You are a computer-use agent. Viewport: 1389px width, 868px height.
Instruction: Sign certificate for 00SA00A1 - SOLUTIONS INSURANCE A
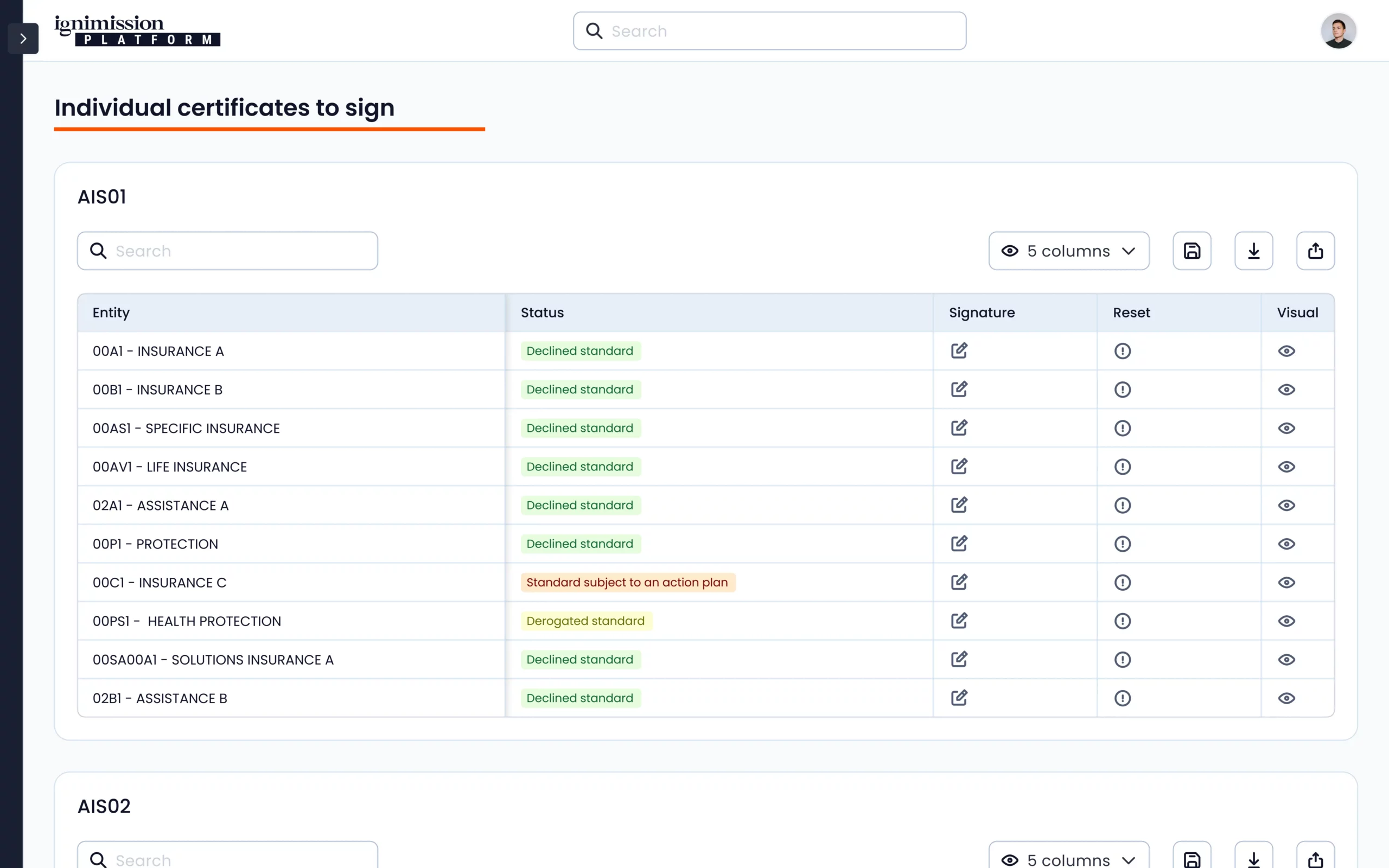(959, 659)
